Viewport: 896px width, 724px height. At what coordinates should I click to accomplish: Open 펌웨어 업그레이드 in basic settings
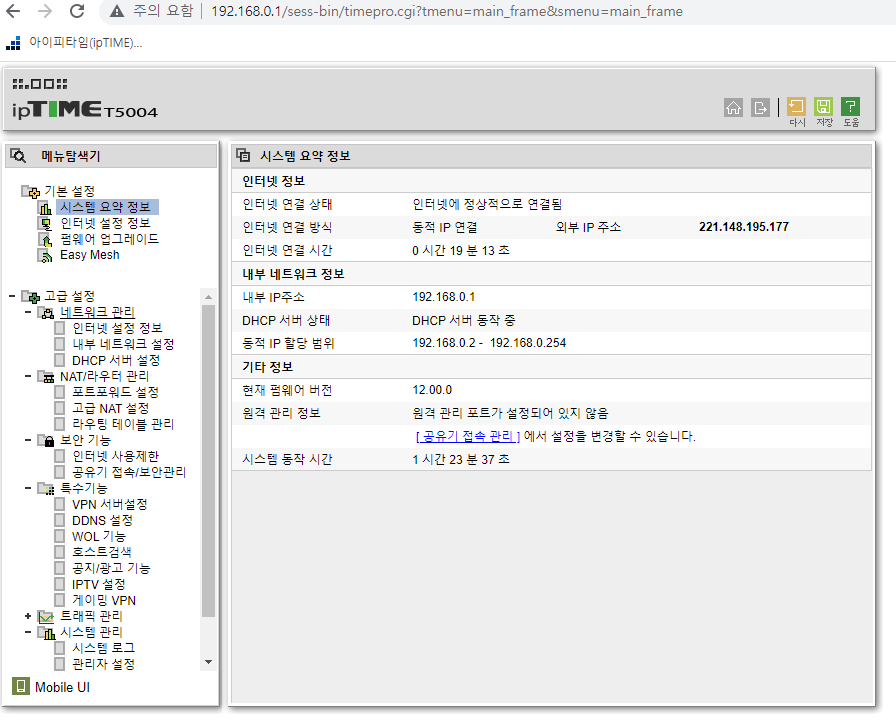coord(109,239)
